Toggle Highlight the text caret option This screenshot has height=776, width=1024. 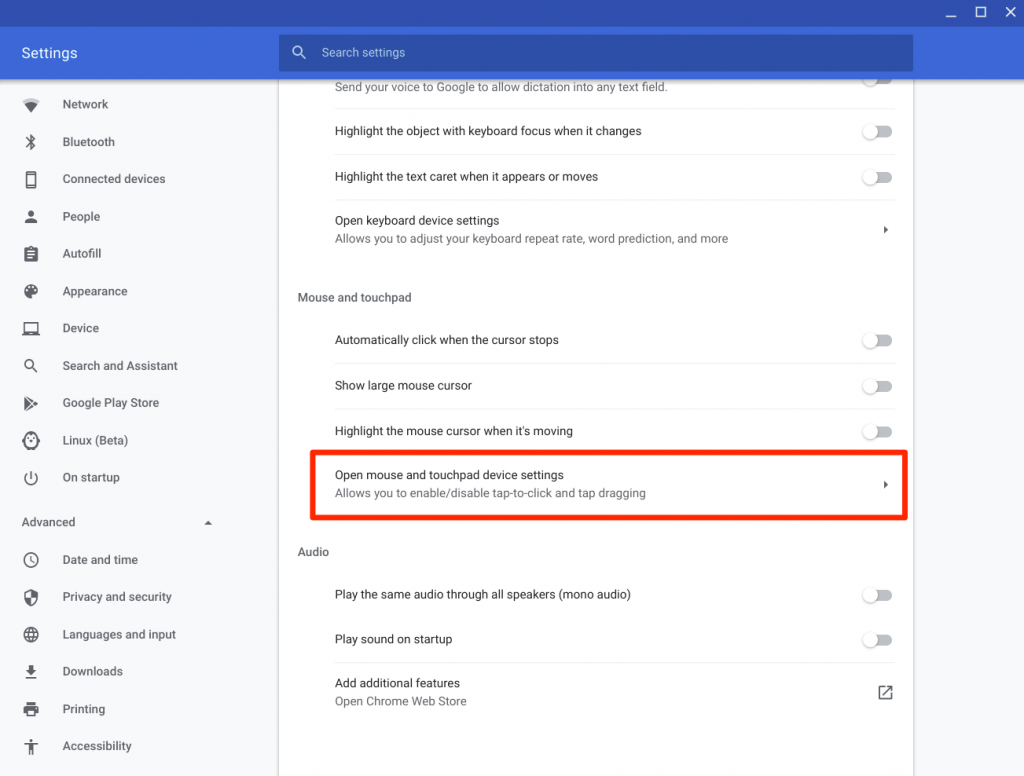(x=877, y=177)
